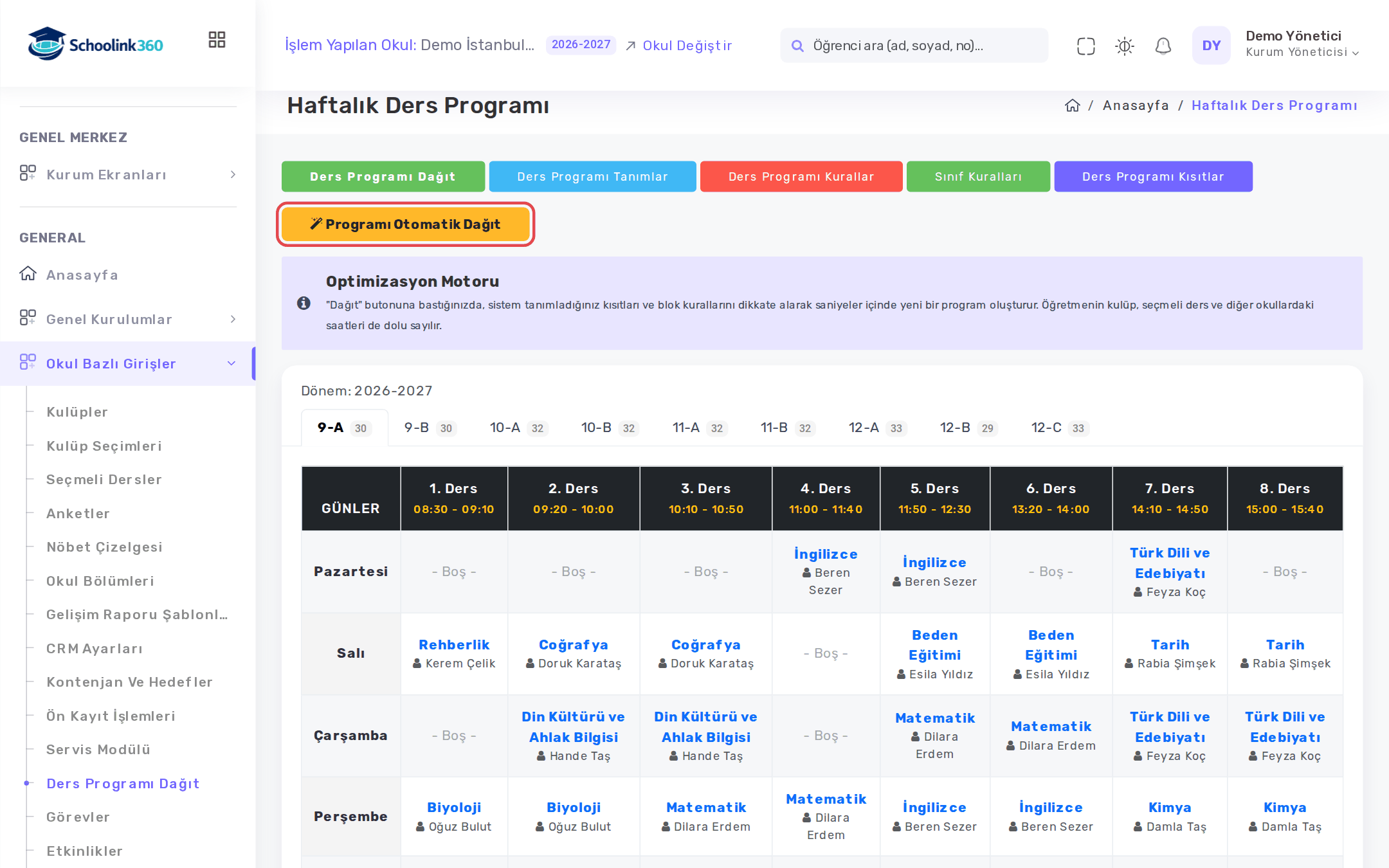Switch to the 11-B class tab
The image size is (1389, 868).
pyautogui.click(x=787, y=428)
